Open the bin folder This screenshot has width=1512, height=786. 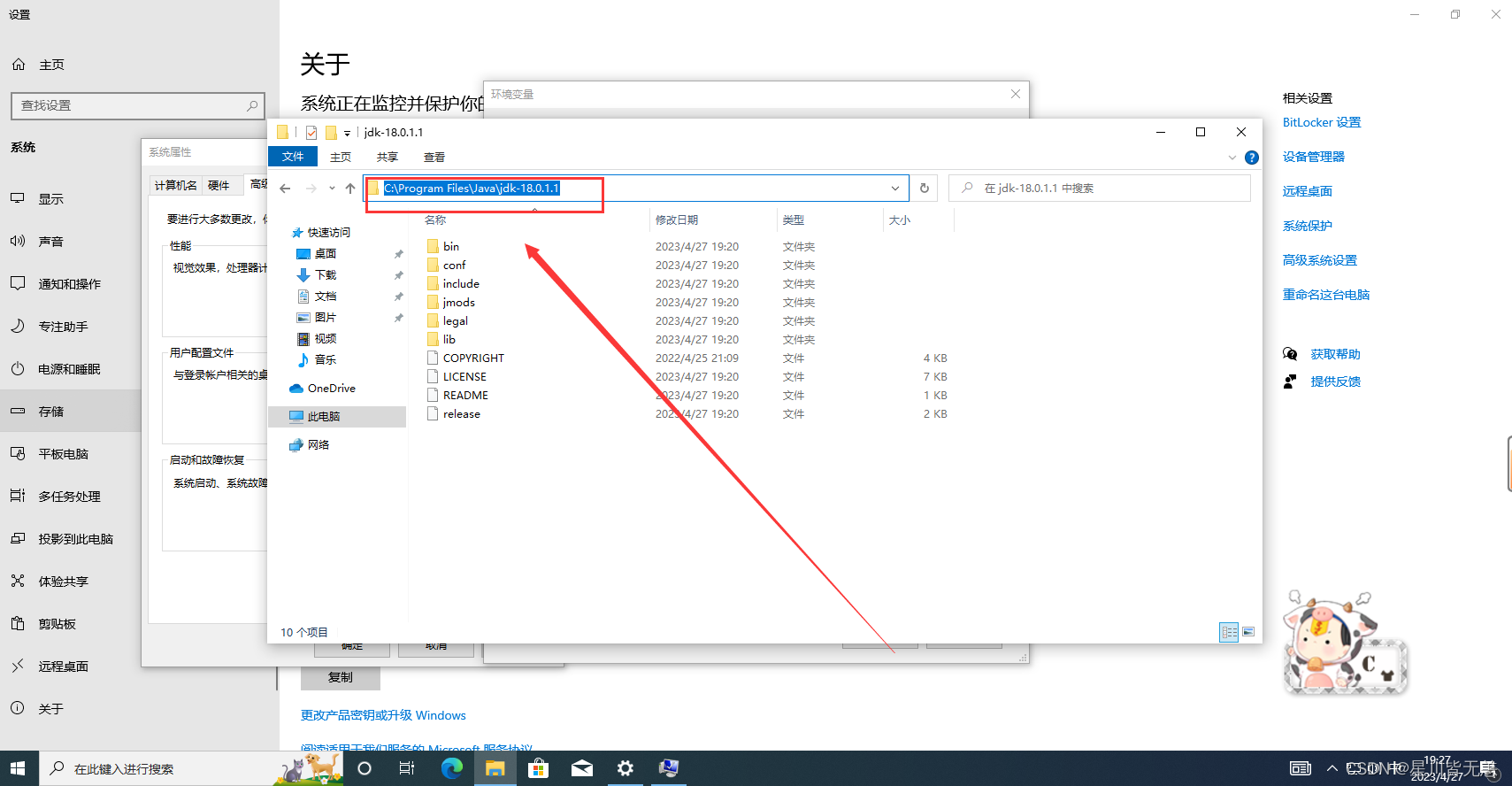tap(451, 246)
